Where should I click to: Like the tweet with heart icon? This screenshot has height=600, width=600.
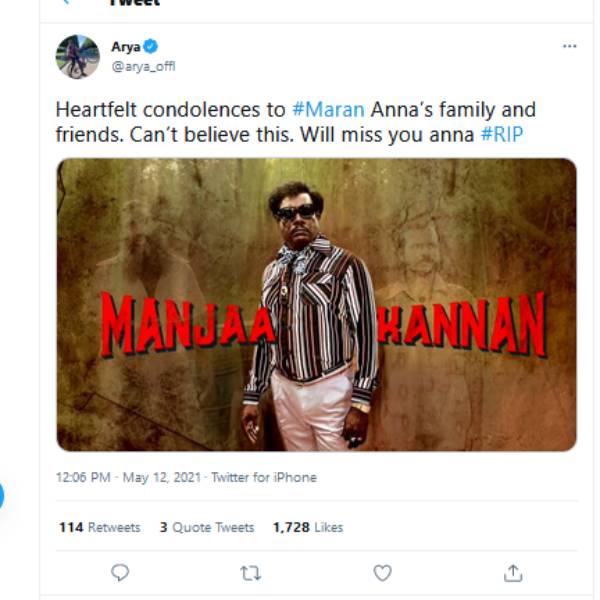tap(382, 573)
